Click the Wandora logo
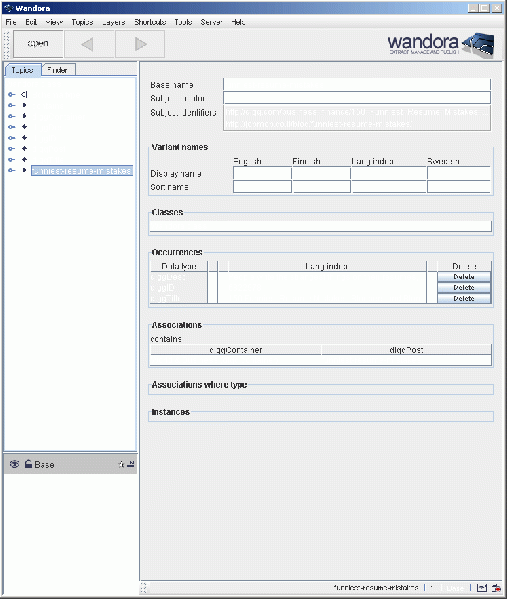The height and width of the screenshot is (599, 507). pyautogui.click(x=441, y=44)
